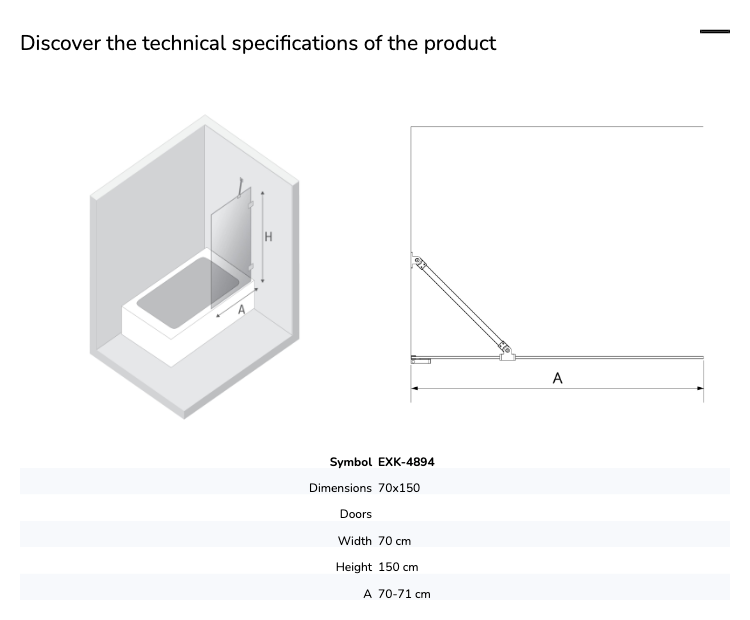Click the upper wall hinge bracket in drawing
The width and height of the screenshot is (750, 620).
pyautogui.click(x=419, y=261)
